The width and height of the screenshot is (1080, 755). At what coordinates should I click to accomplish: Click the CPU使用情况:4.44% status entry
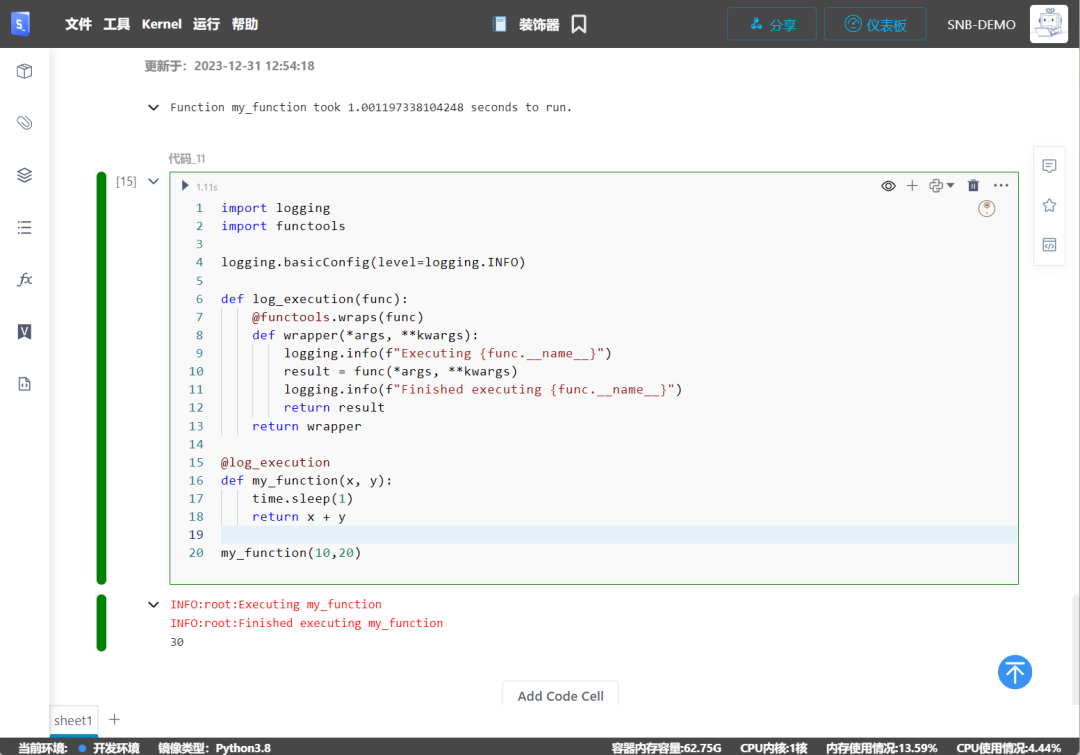[1008, 747]
